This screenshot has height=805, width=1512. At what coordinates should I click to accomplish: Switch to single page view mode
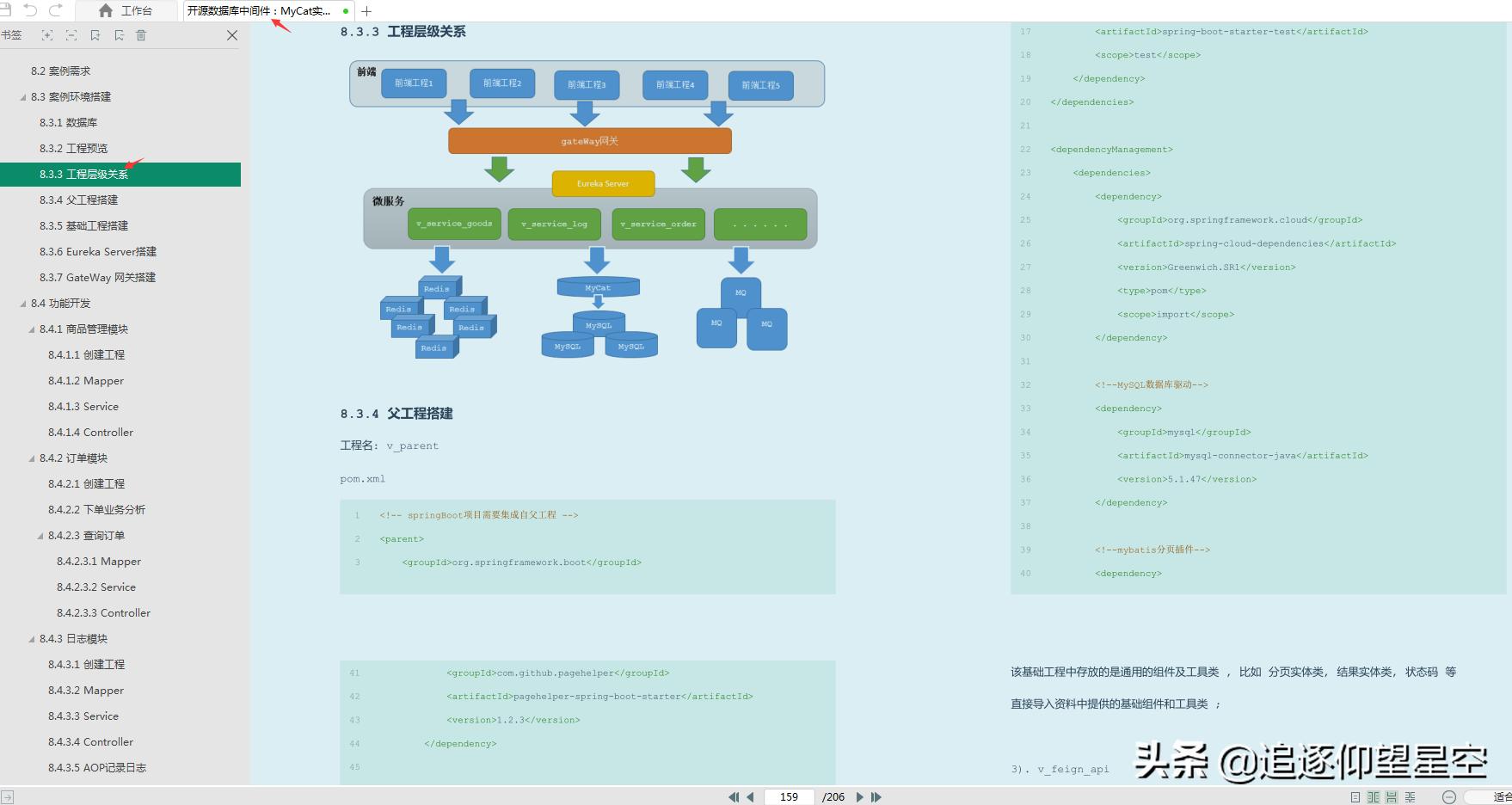coord(1355,796)
